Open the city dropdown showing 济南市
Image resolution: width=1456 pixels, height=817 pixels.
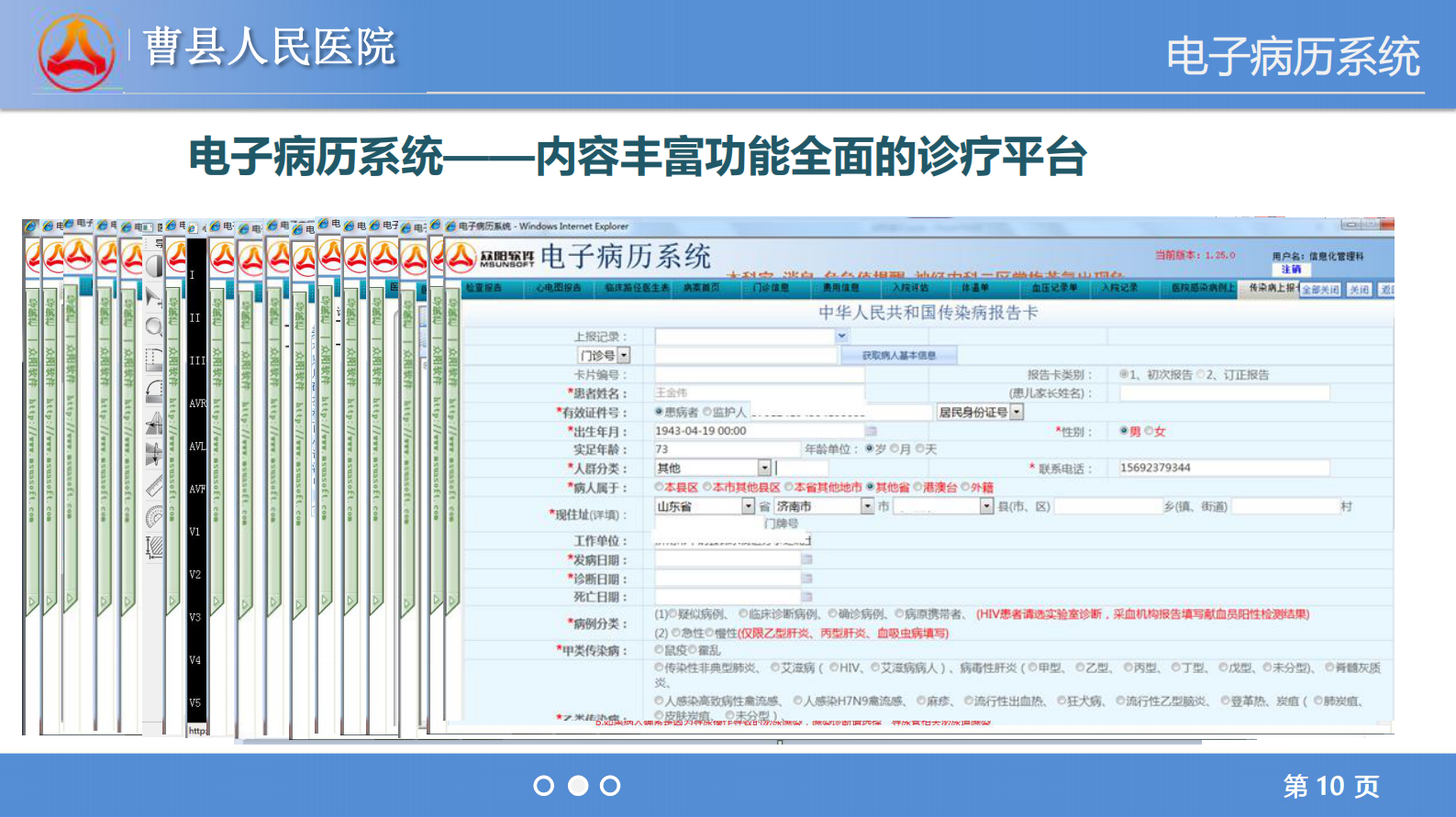(867, 506)
